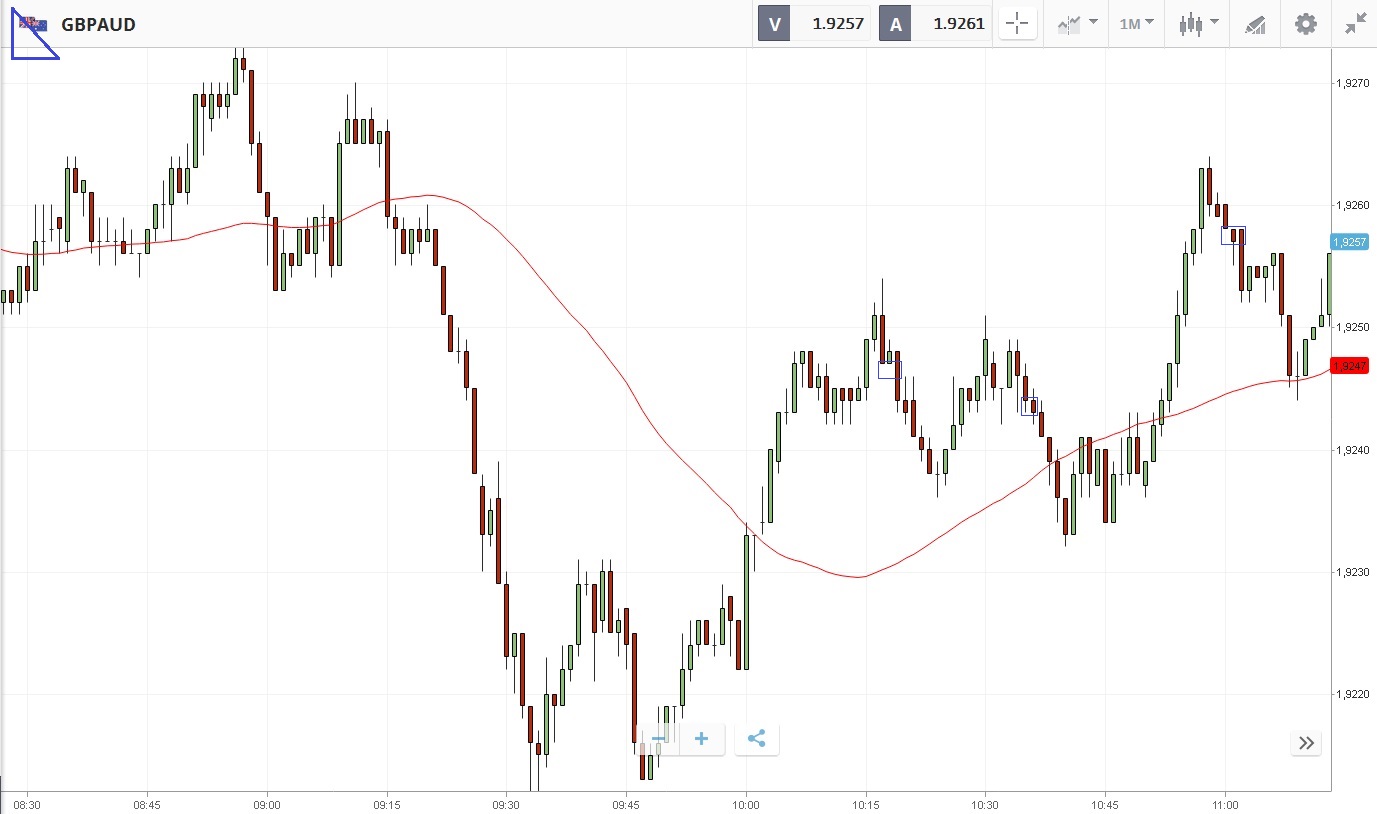Viewport: 1377px width, 814px height.
Task: Select the red 1,9247 moving average label
Action: [x=1350, y=366]
